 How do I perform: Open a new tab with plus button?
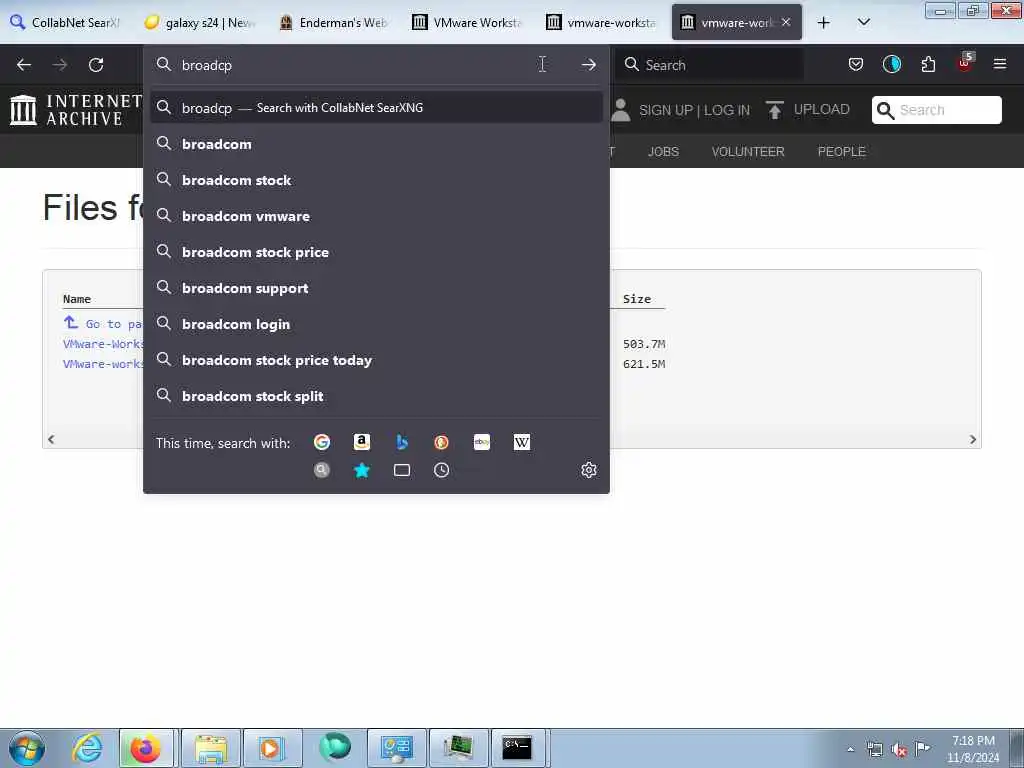tap(824, 23)
